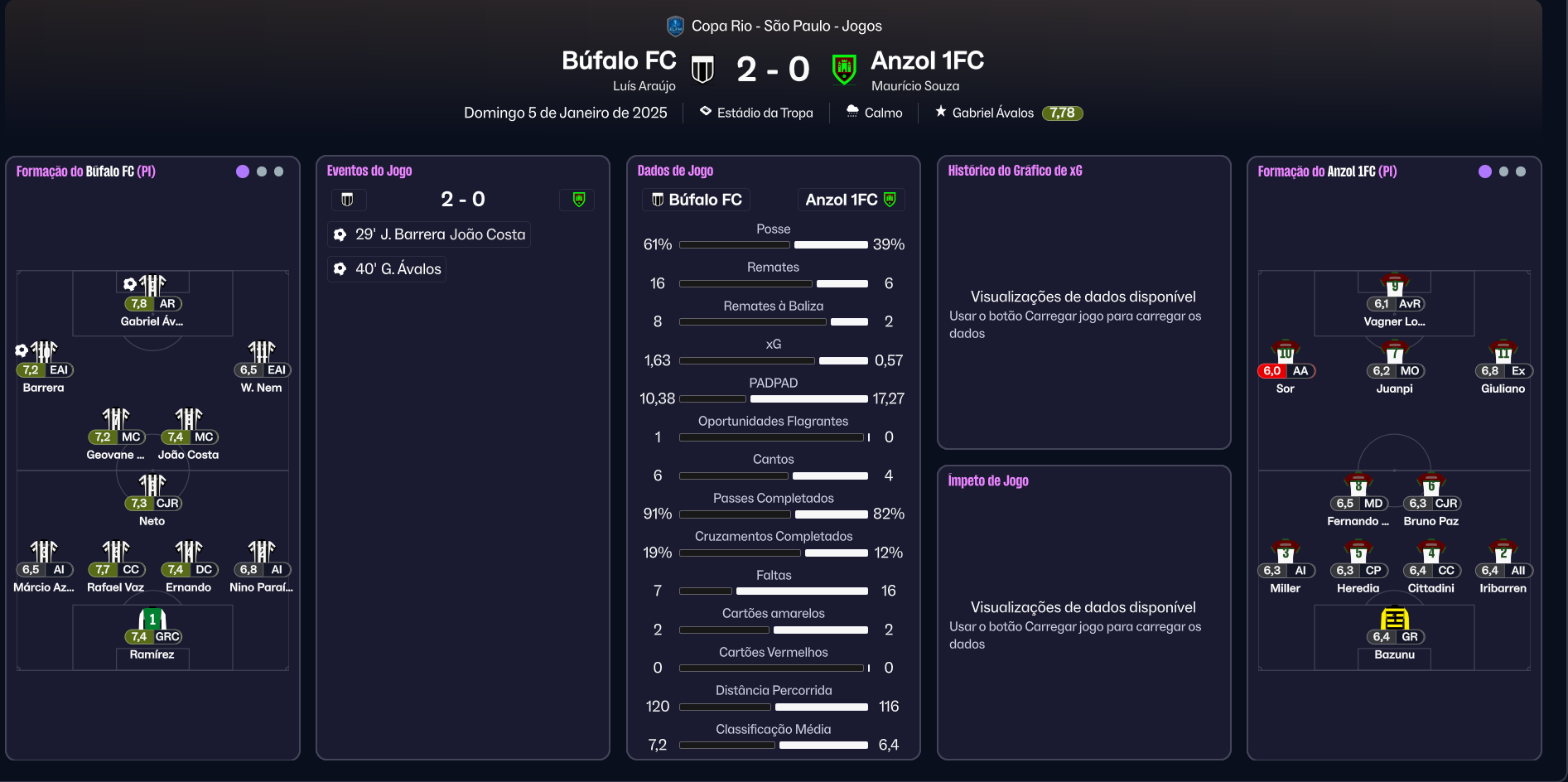Click the star icon beside Gabriel Ávalos
This screenshot has width=1568, height=782.
(941, 112)
